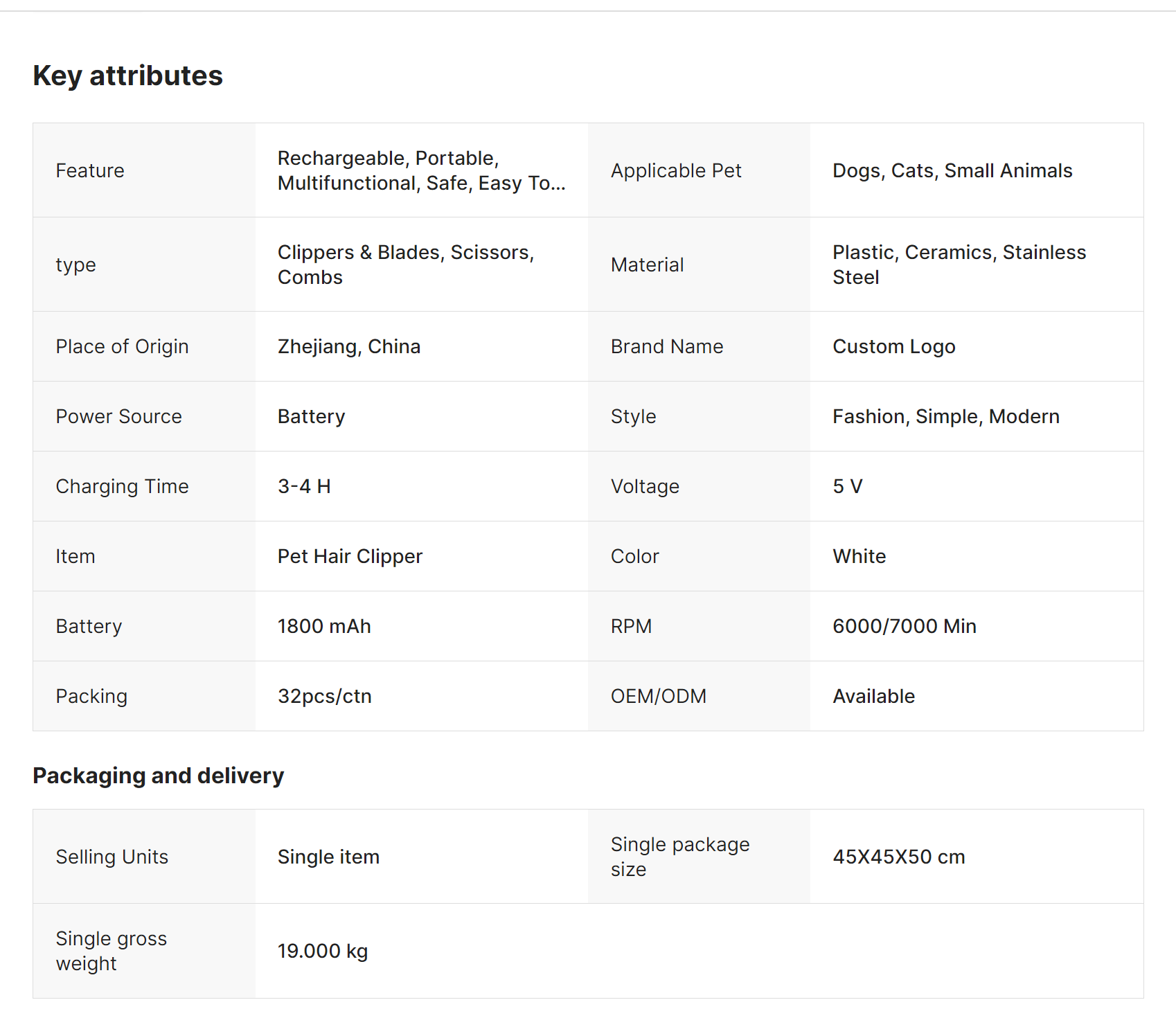
Task: Click the truncated Feature value text
Action: 421,170
